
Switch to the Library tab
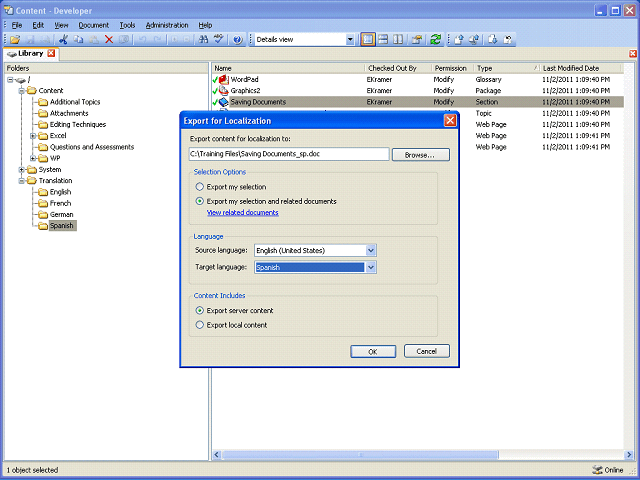(31, 53)
